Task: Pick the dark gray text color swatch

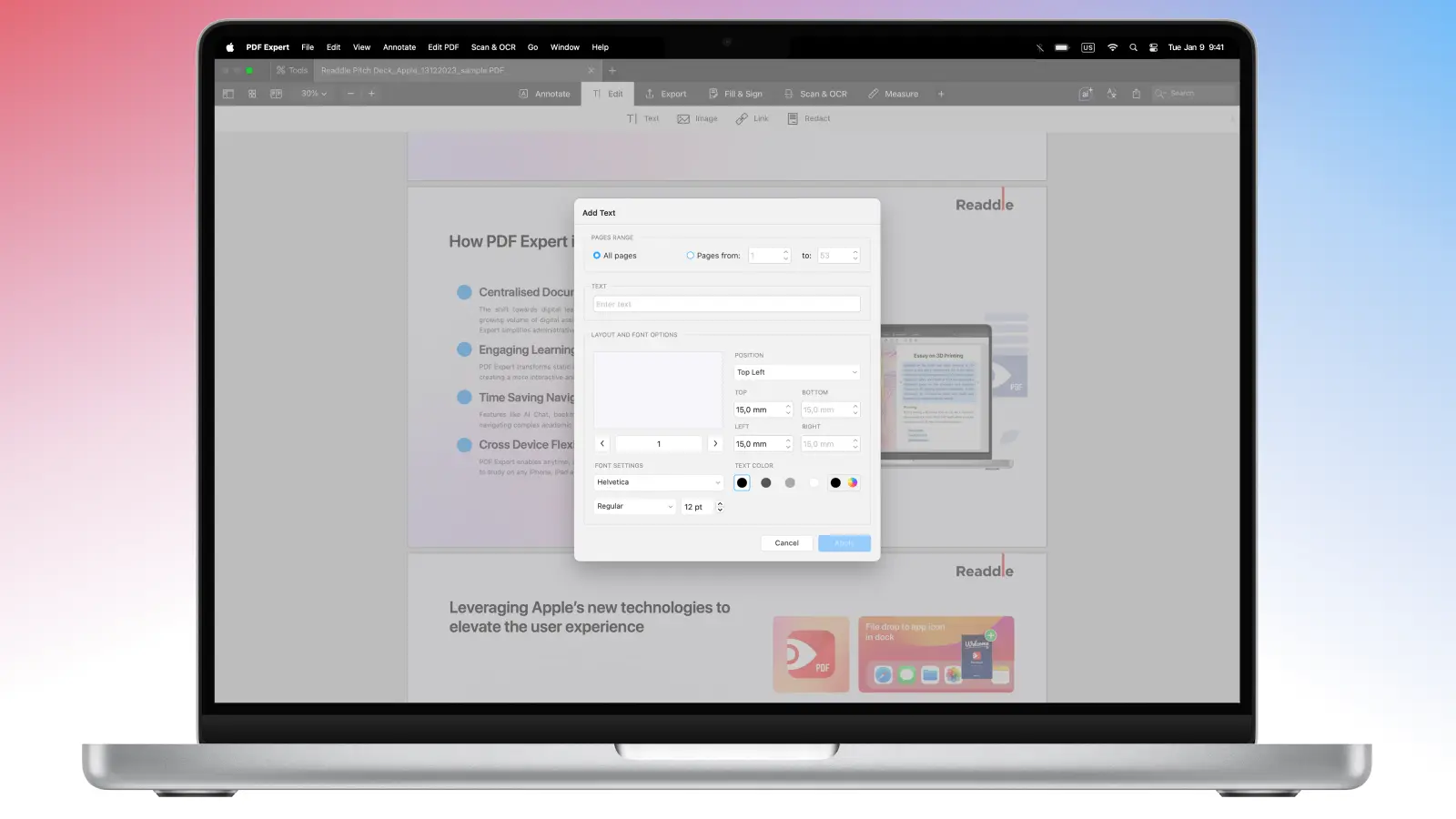Action: point(766,483)
